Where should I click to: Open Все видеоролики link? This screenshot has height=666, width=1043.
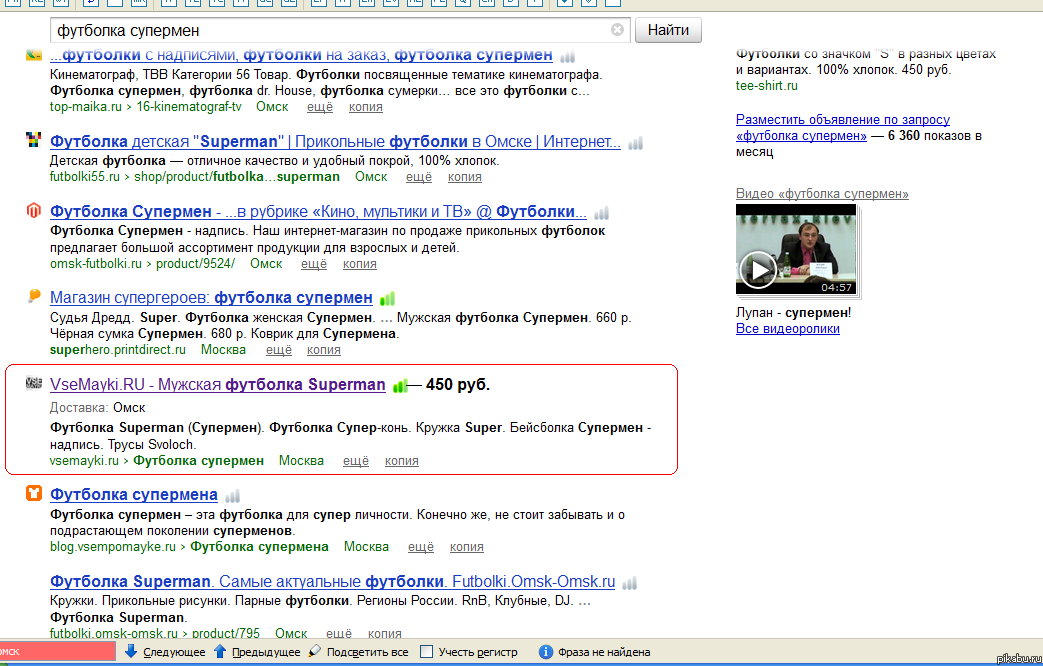788,329
